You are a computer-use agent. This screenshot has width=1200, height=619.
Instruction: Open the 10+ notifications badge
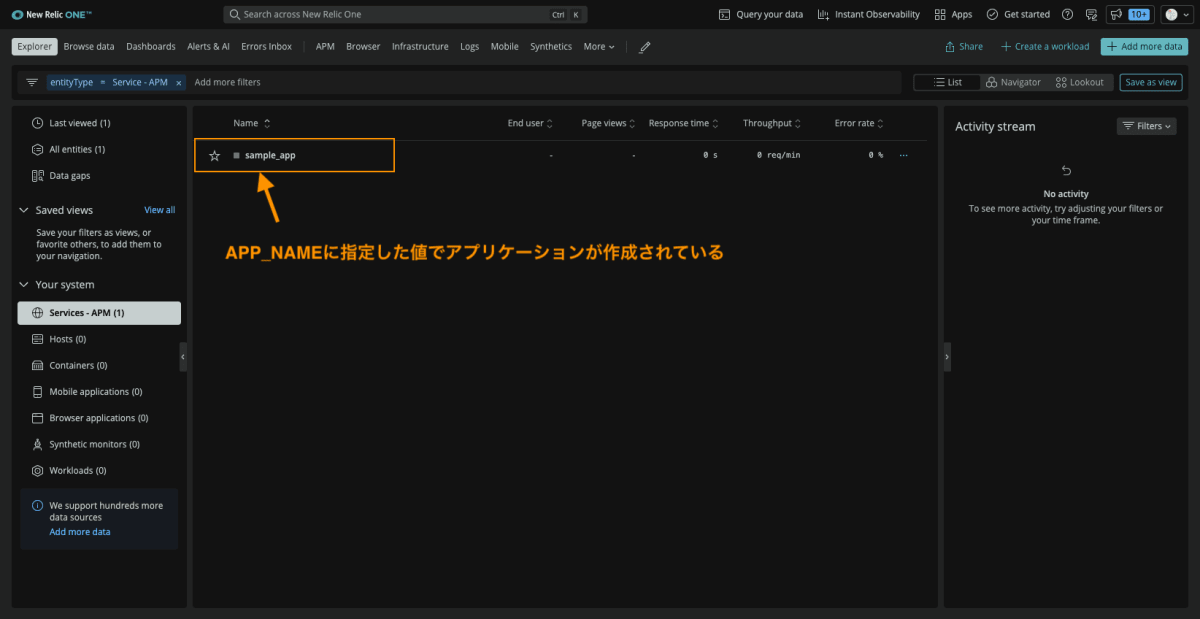1139,15
